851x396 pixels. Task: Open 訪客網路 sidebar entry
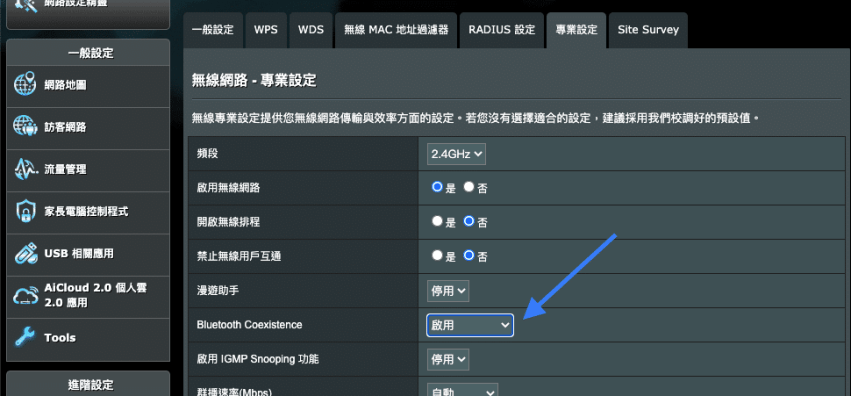coord(88,127)
